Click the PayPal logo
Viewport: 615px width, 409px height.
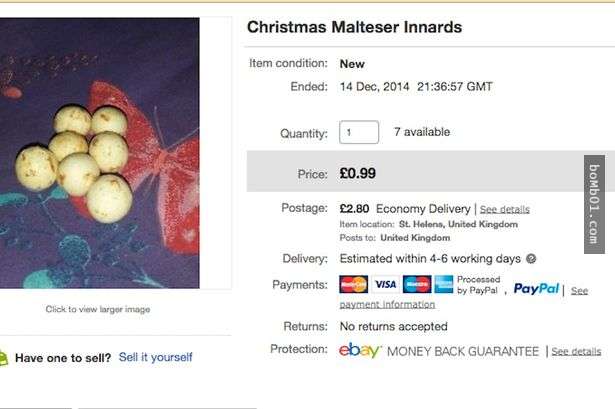(536, 289)
